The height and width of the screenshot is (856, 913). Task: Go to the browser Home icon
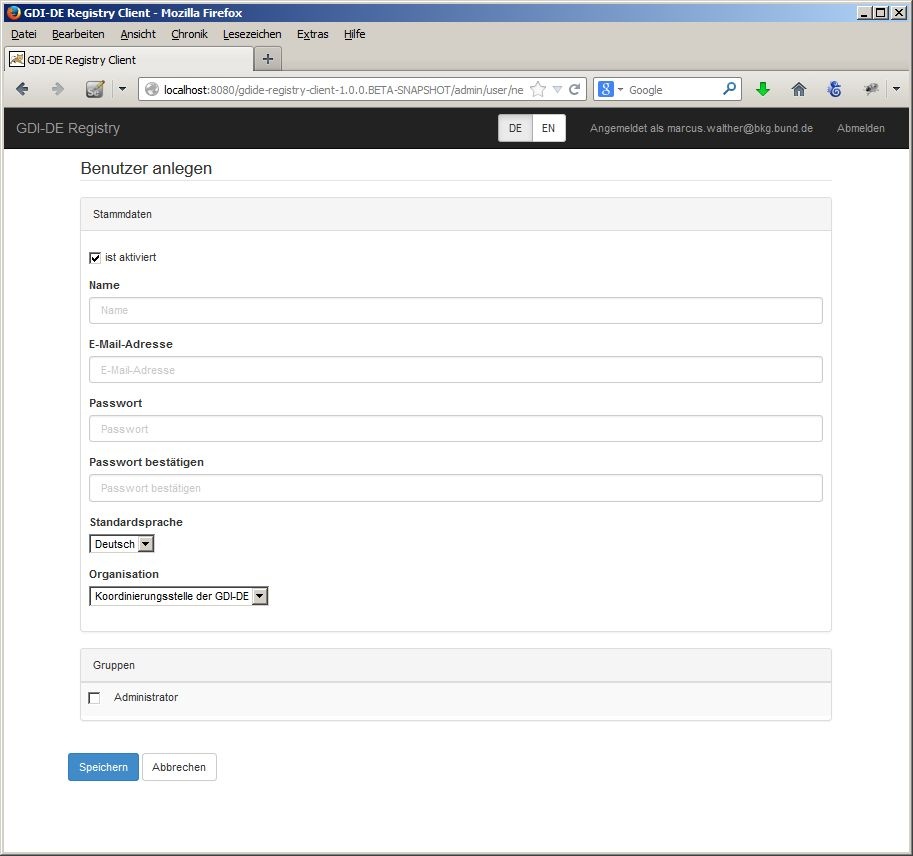click(798, 89)
